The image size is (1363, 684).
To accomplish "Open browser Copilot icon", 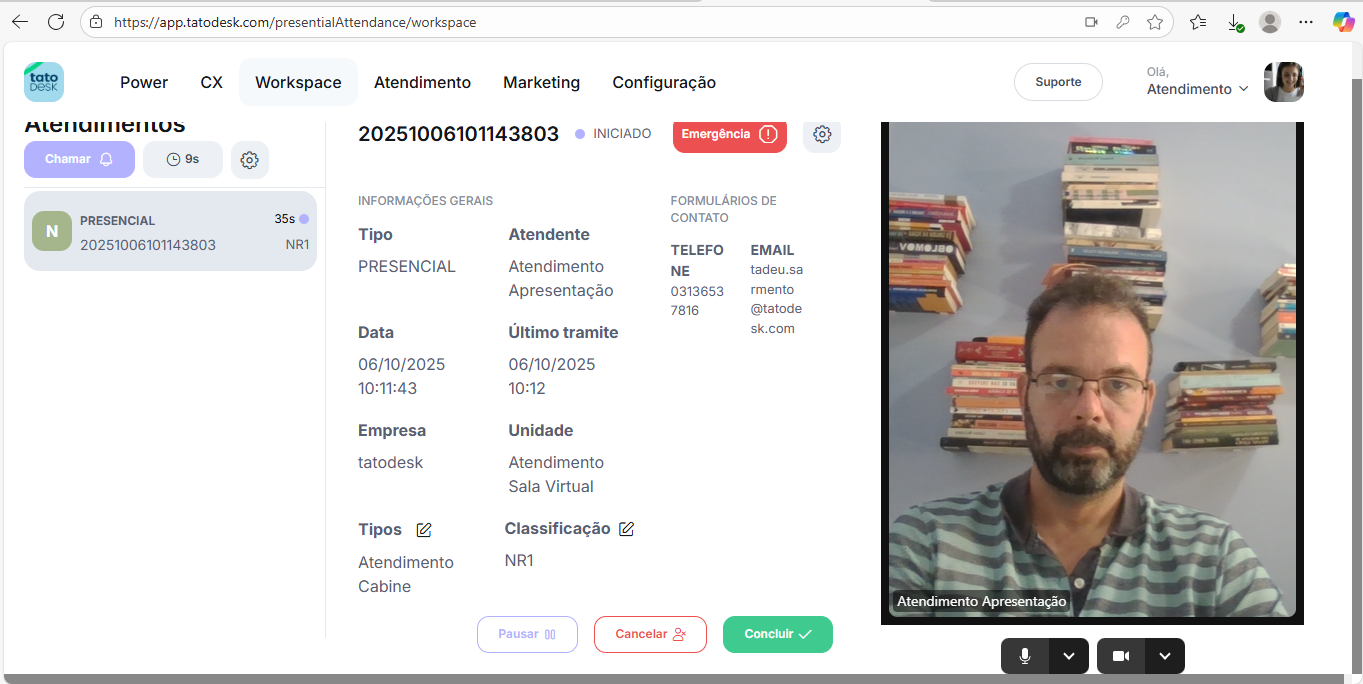I will (x=1343, y=22).
